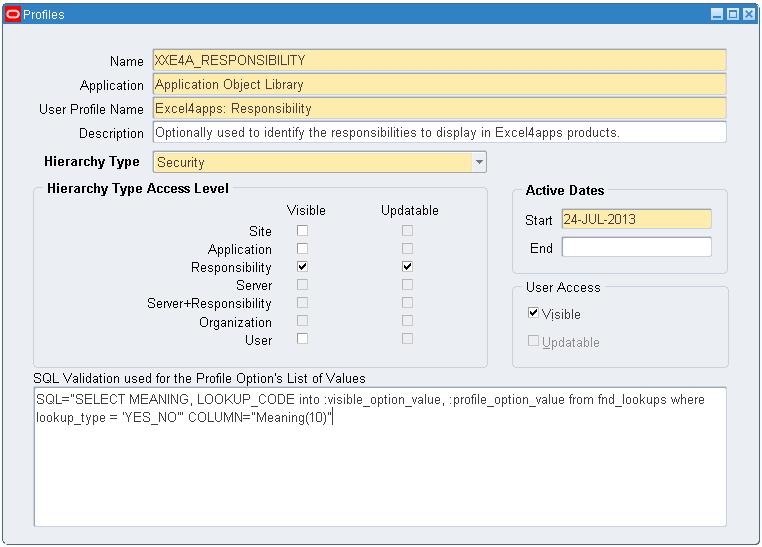Enable User Access Updatable checkbox
Viewport: 762px width, 547px height.
click(x=533, y=341)
